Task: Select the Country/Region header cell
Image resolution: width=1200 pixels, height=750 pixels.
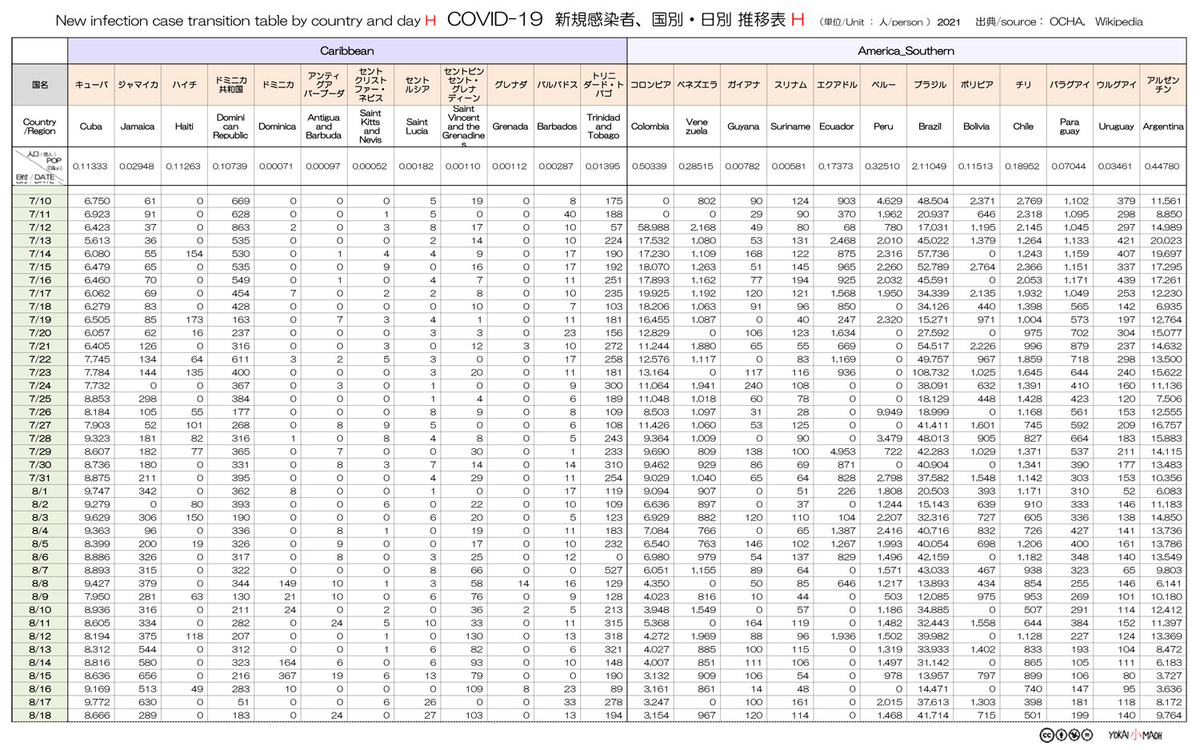Action: pyautogui.click(x=40, y=128)
